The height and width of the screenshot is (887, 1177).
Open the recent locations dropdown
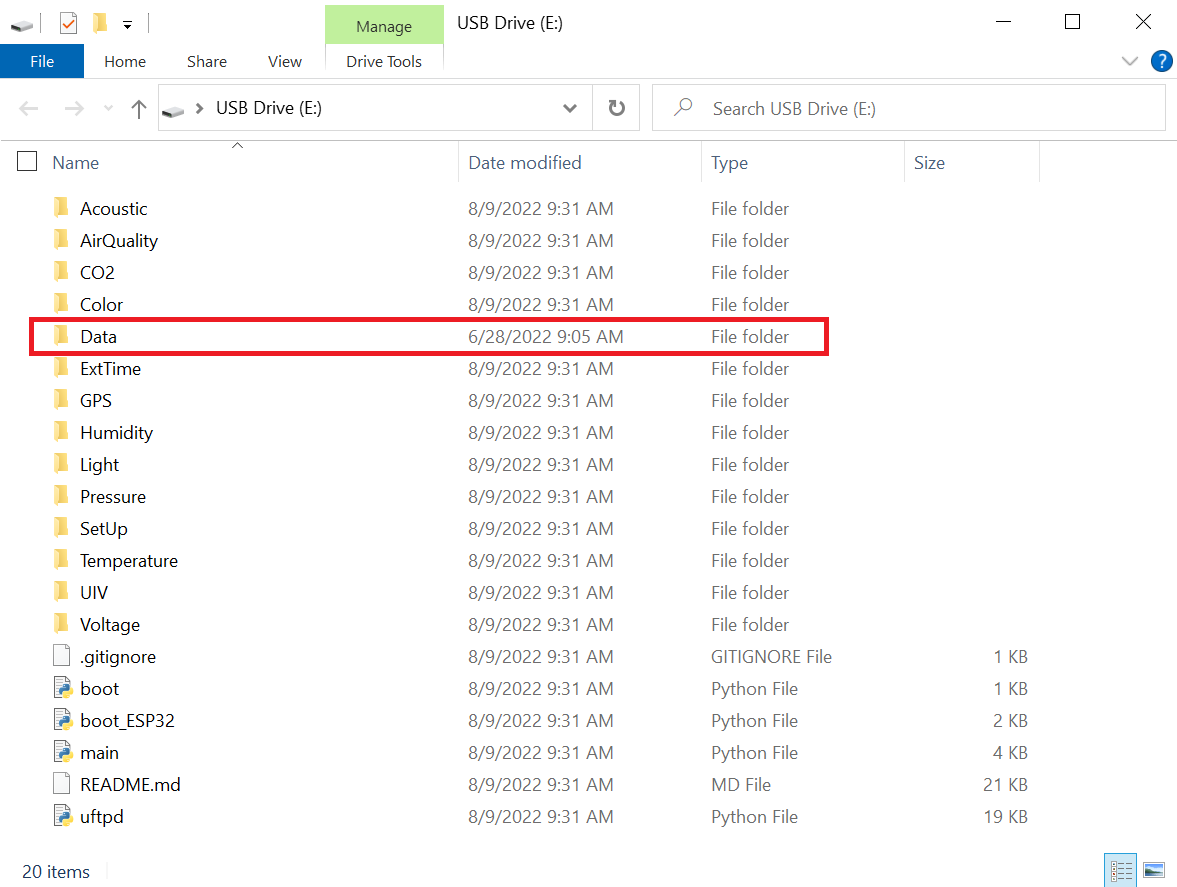tap(108, 109)
